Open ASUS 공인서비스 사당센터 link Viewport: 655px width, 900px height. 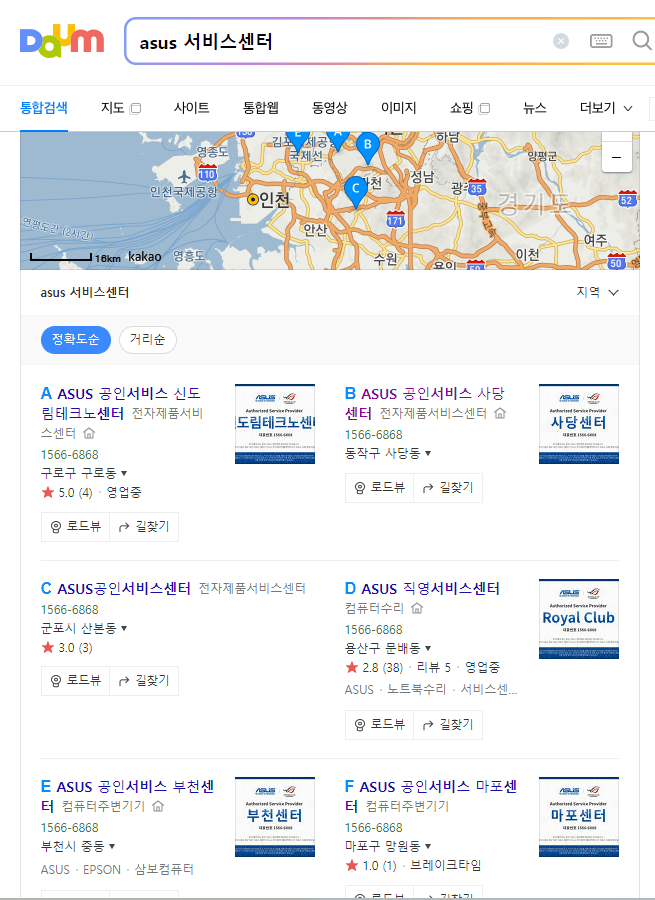tap(424, 403)
